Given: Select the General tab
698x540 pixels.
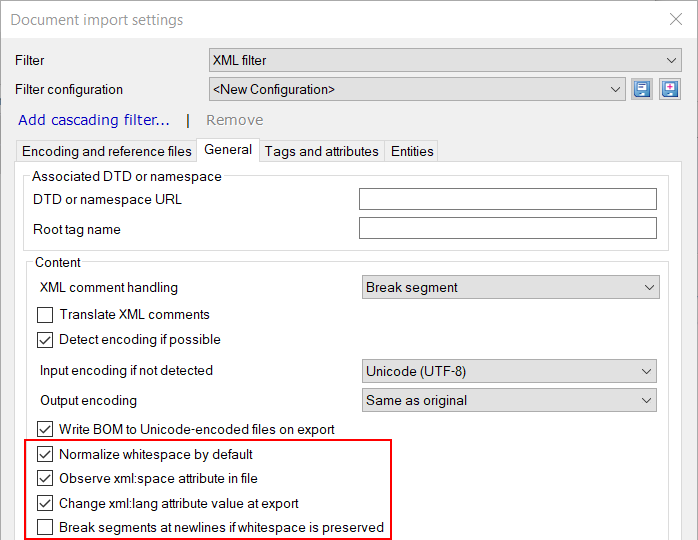Looking at the screenshot, I should pyautogui.click(x=228, y=150).
